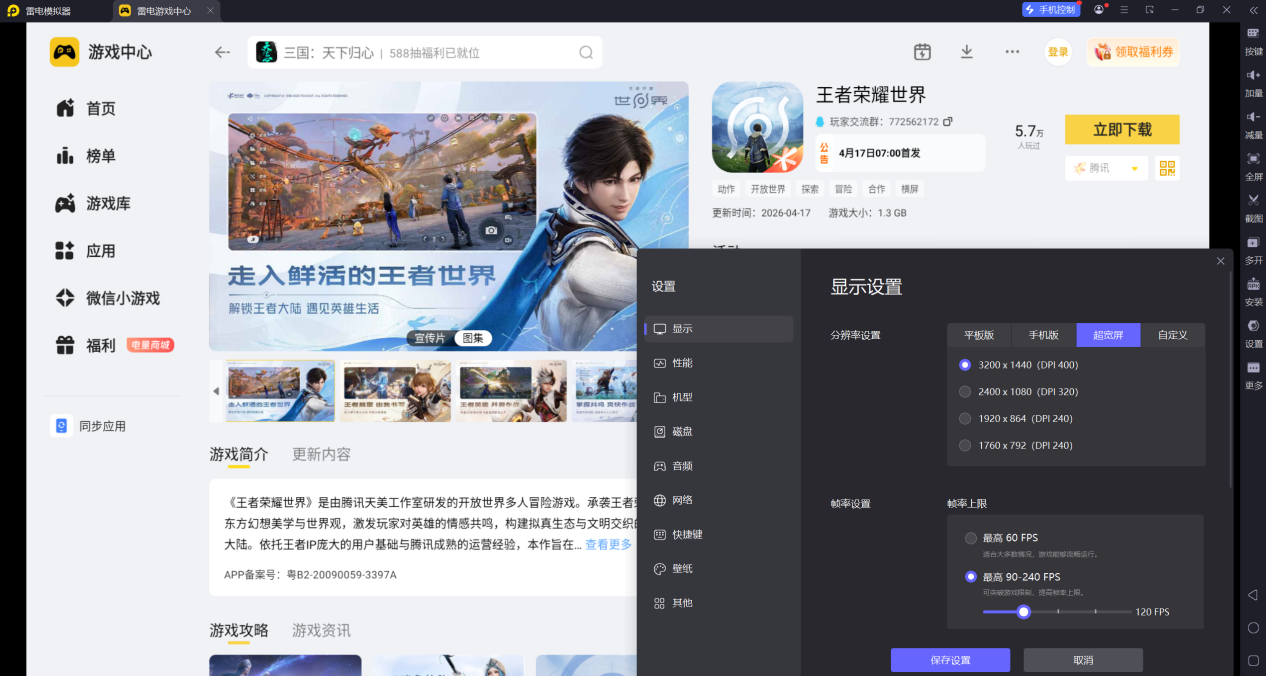Click 立即下载 download button
Screen dimensions: 1266x676
(1122, 130)
